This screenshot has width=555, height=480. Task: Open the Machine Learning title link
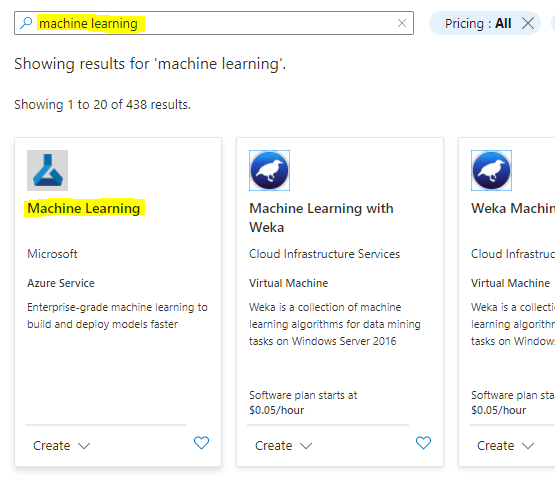[84, 208]
